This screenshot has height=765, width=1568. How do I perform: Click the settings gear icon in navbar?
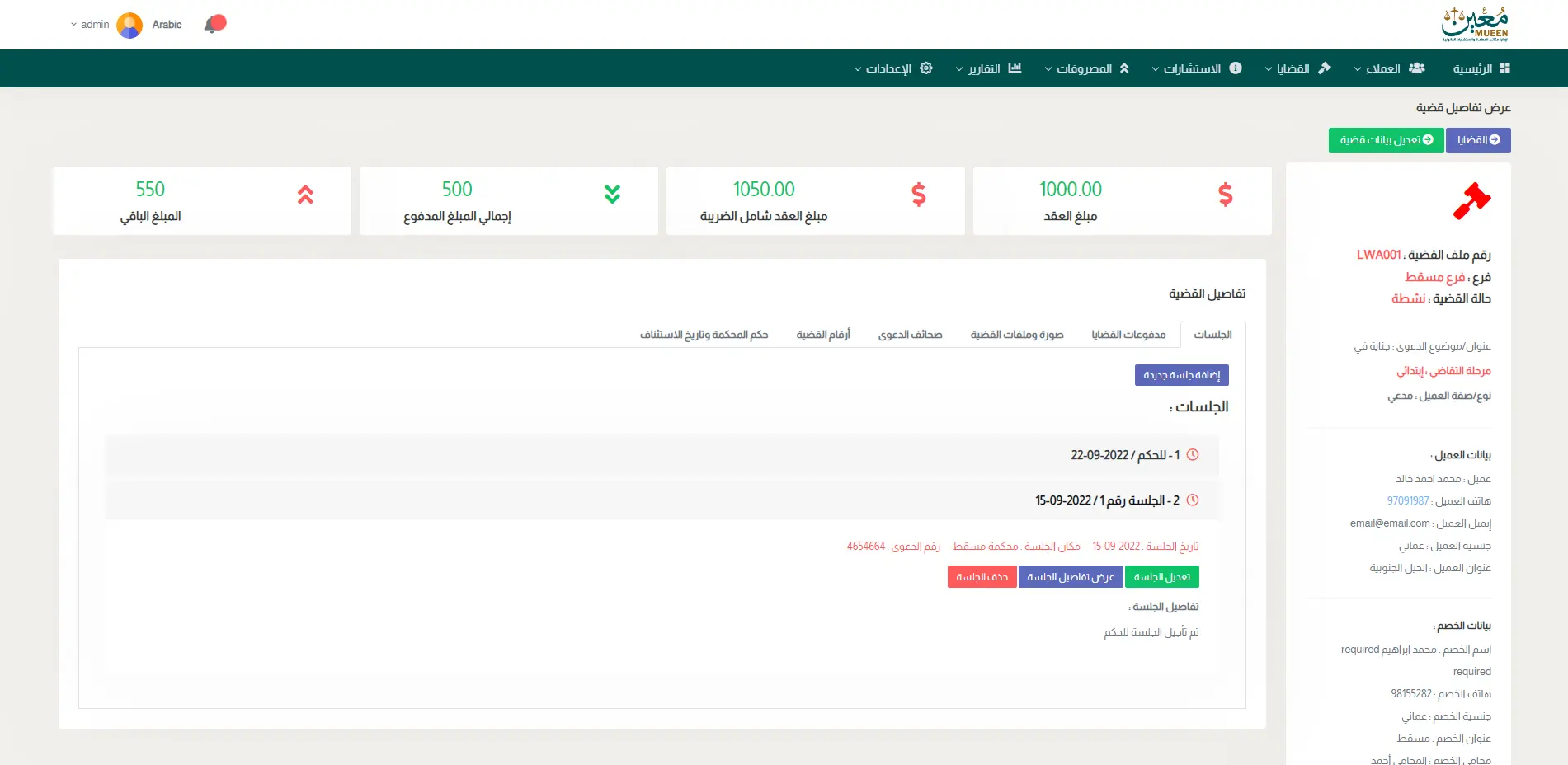click(x=926, y=68)
